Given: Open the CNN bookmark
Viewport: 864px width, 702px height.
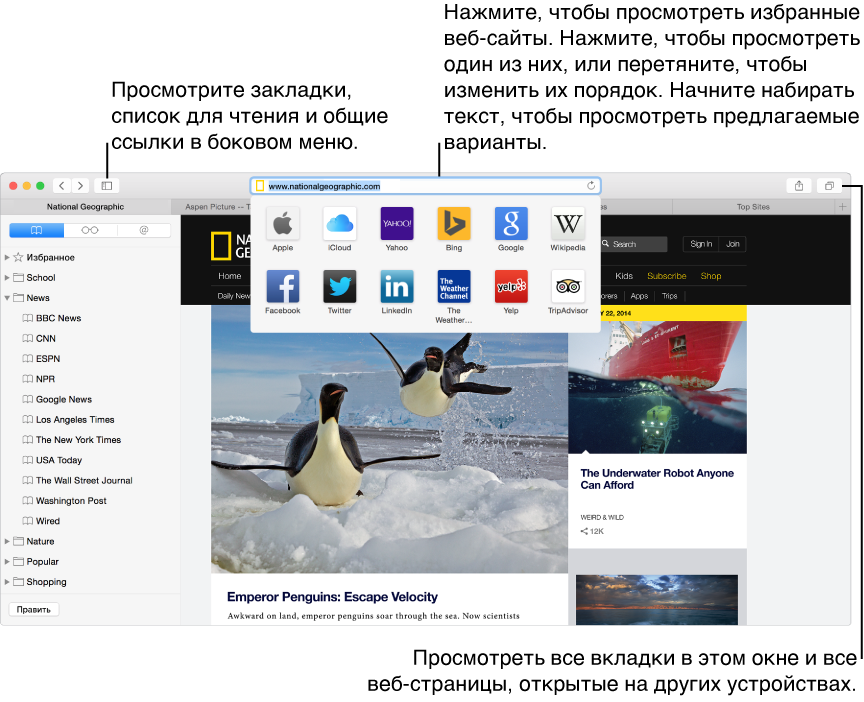Looking at the screenshot, I should coord(39,339).
